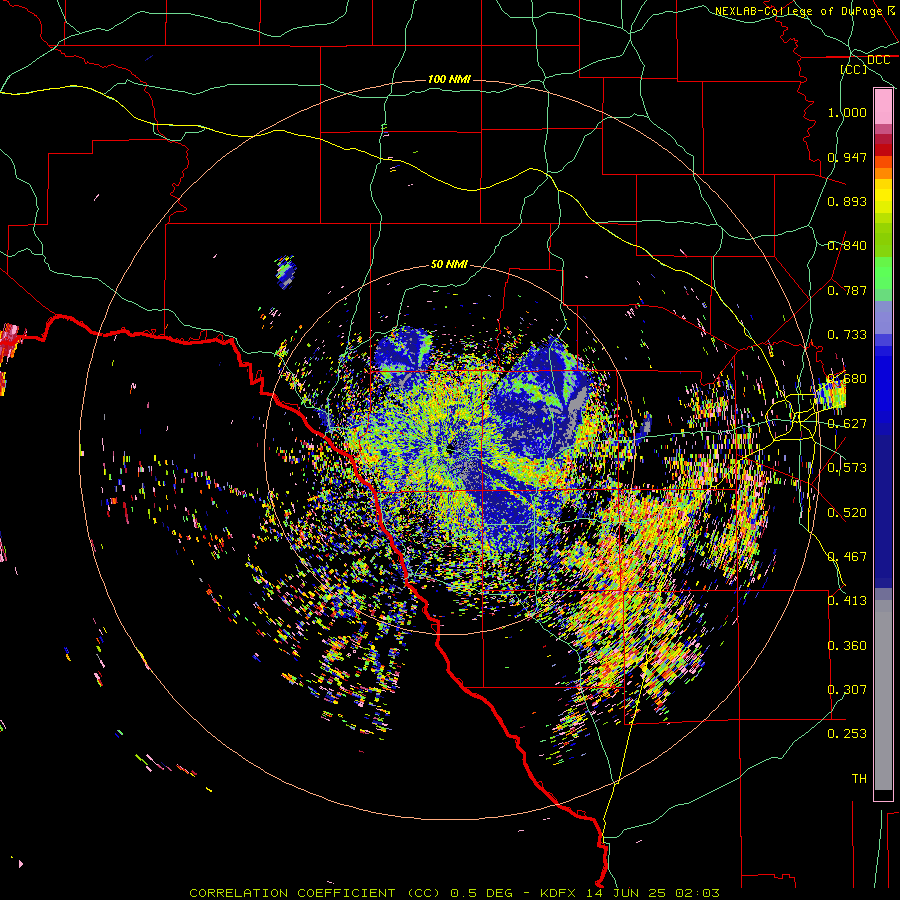Select the 0.360 scale value
This screenshot has height=900, width=900.
[x=847, y=646]
